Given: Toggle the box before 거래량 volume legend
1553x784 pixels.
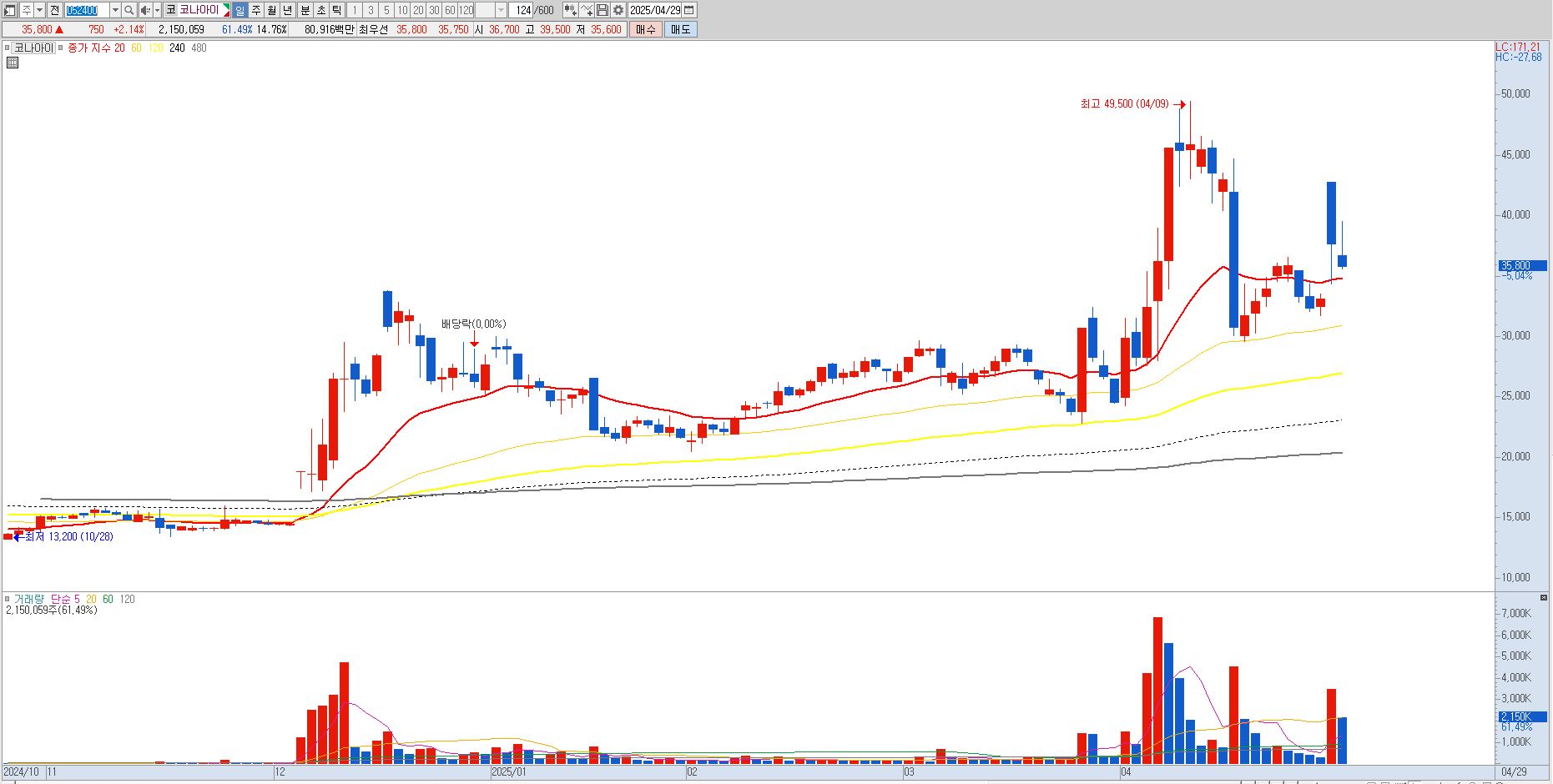Looking at the screenshot, I should pyautogui.click(x=8, y=599).
